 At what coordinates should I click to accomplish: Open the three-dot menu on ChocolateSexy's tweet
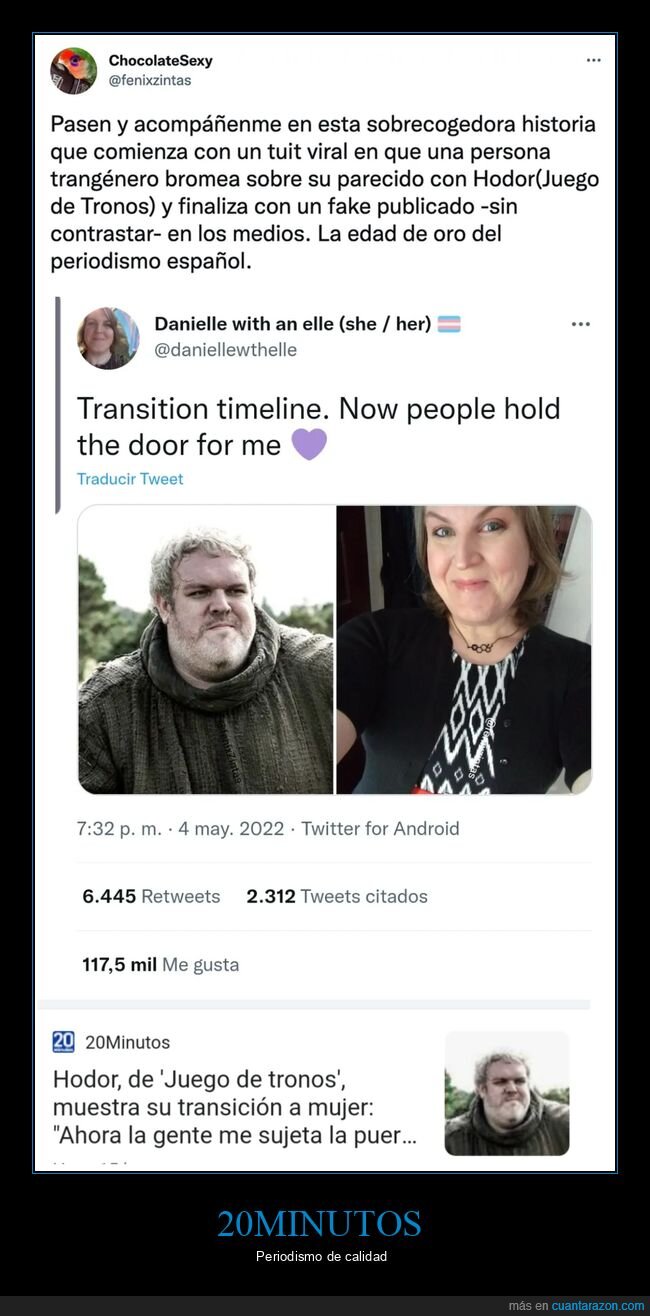593,60
